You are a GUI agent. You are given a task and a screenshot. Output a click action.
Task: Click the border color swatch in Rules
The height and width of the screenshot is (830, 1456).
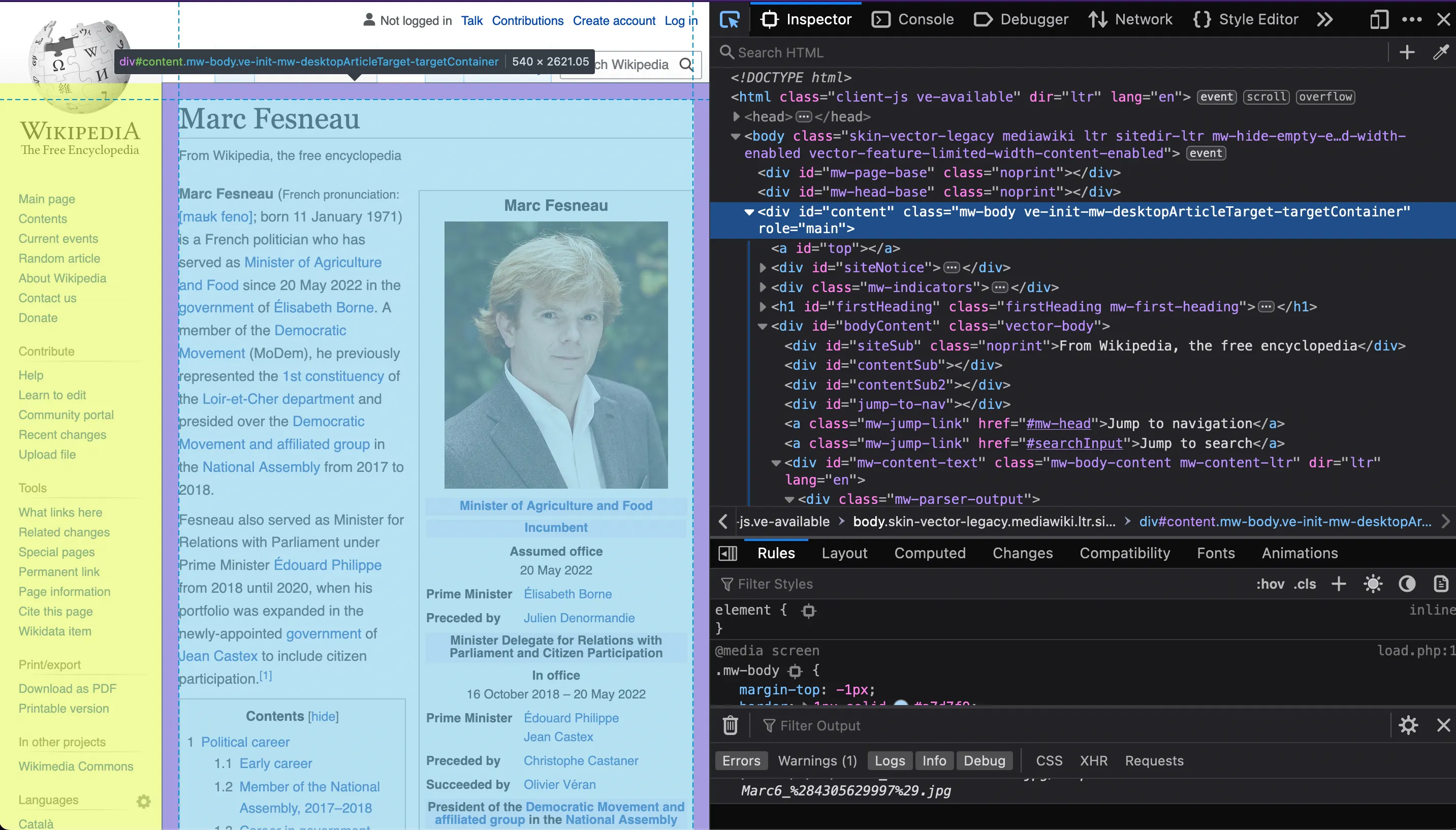tap(901, 705)
